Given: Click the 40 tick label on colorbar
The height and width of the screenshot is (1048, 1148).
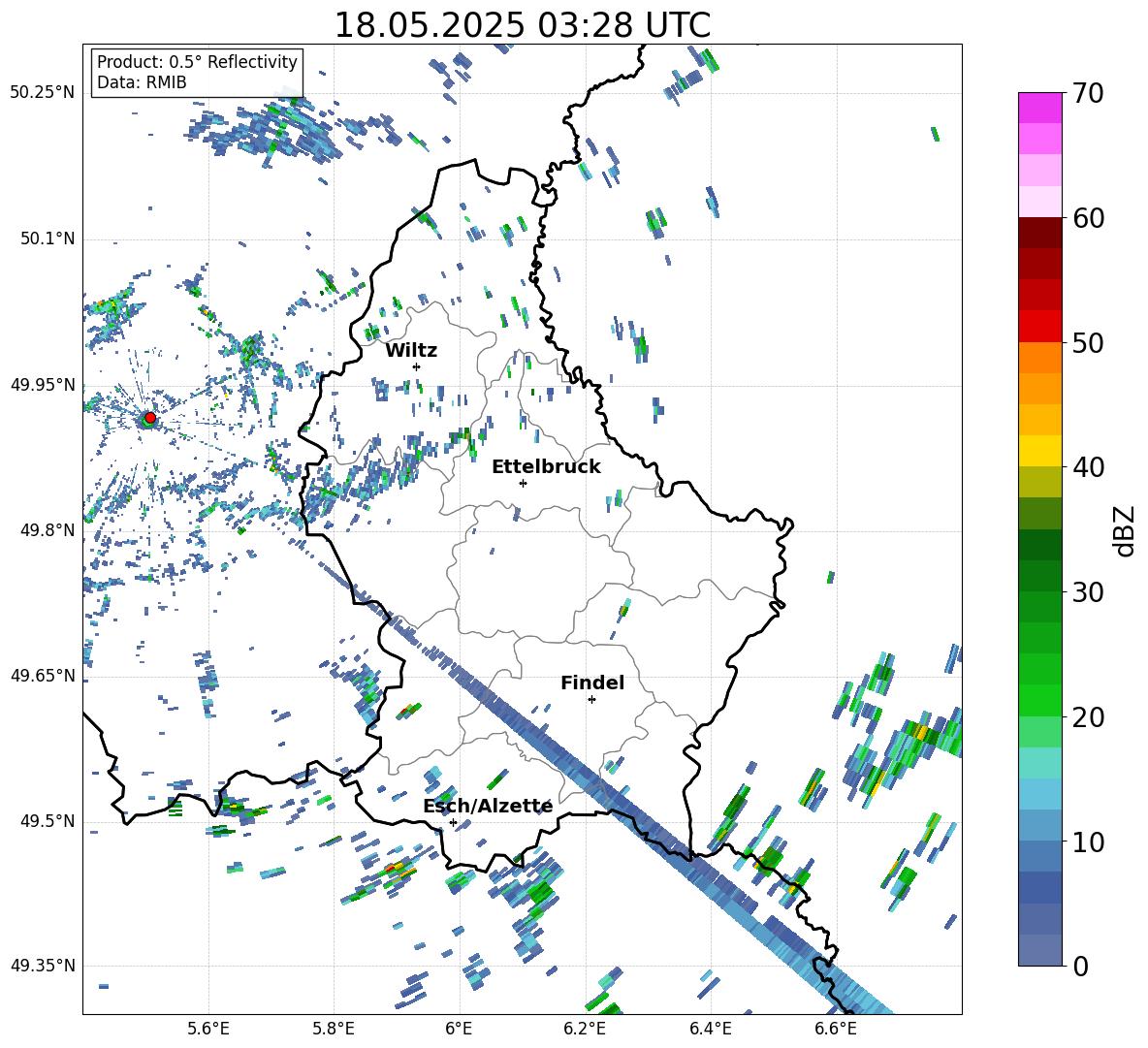Looking at the screenshot, I should pyautogui.click(x=1087, y=467).
